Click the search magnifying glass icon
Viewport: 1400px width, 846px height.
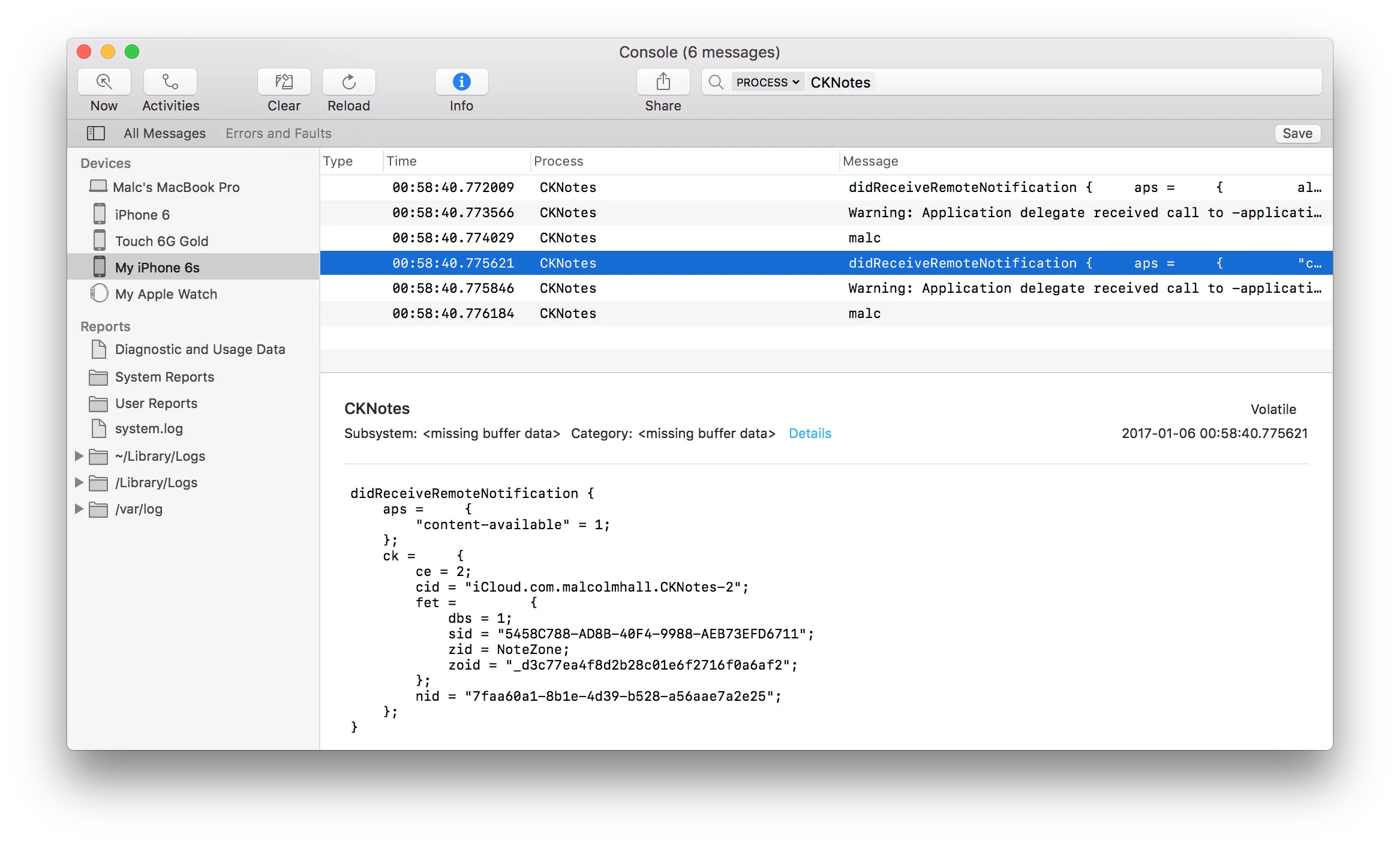[x=716, y=82]
